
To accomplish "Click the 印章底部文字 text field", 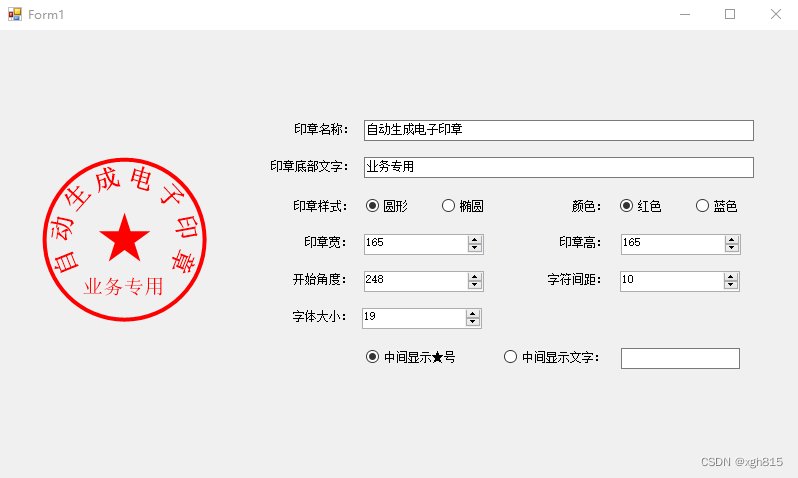I will point(558,167).
